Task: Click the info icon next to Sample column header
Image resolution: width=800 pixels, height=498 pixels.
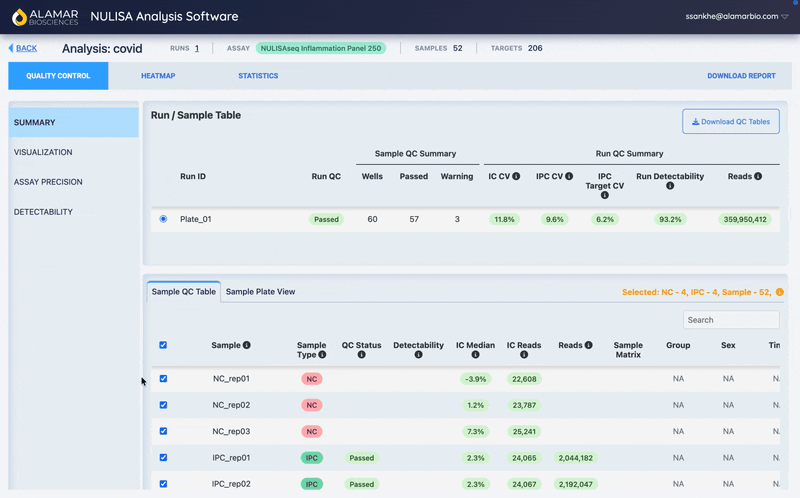Action: pos(247,345)
